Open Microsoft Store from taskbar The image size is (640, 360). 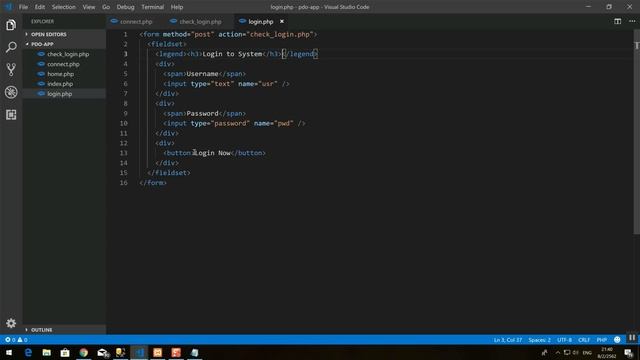(65, 353)
